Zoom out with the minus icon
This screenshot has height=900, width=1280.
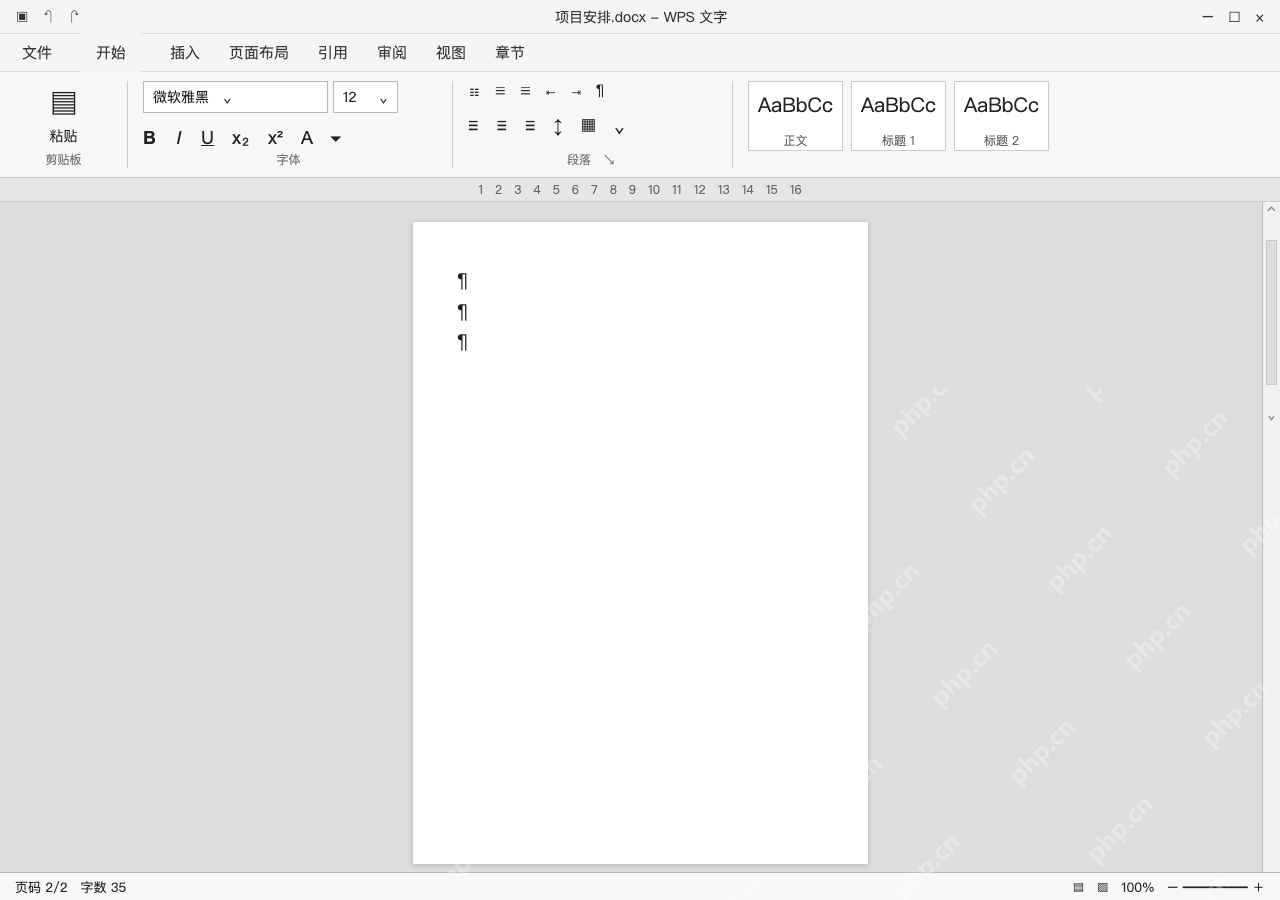pos(1173,887)
